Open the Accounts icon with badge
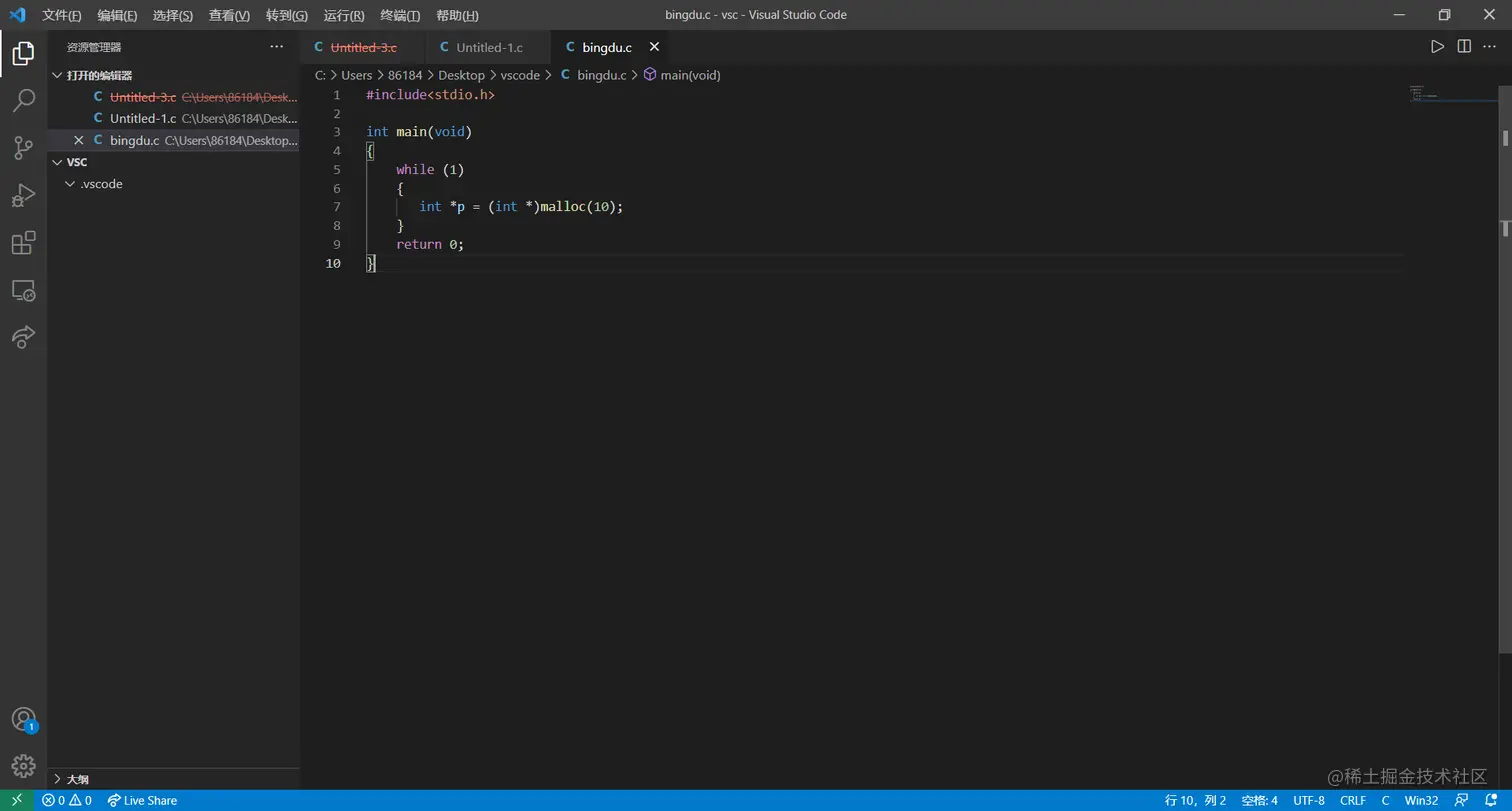This screenshot has height=811, width=1512. (23, 720)
